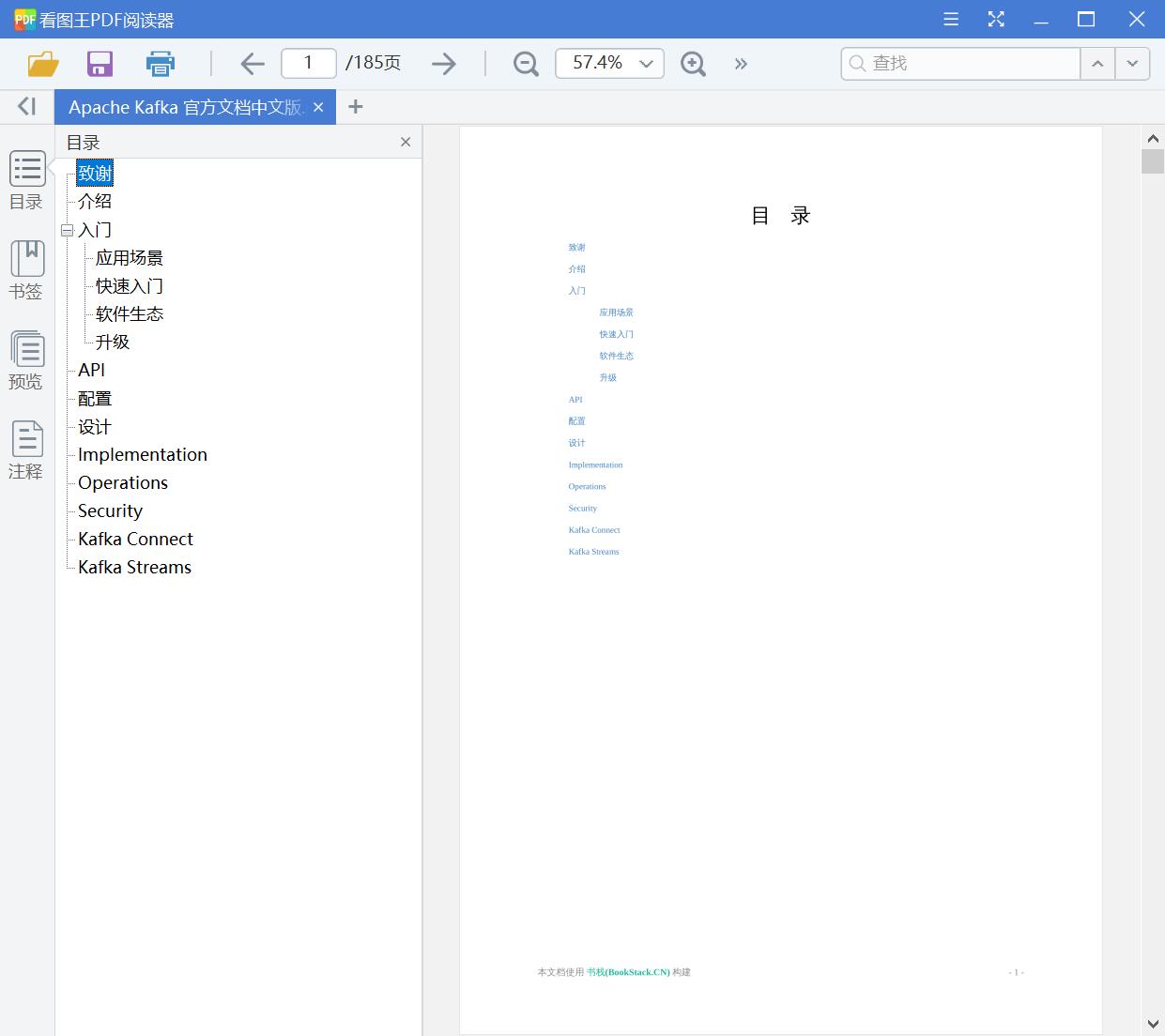Open the 书签 bookmarks panel
The image size is (1165, 1036).
27,270
